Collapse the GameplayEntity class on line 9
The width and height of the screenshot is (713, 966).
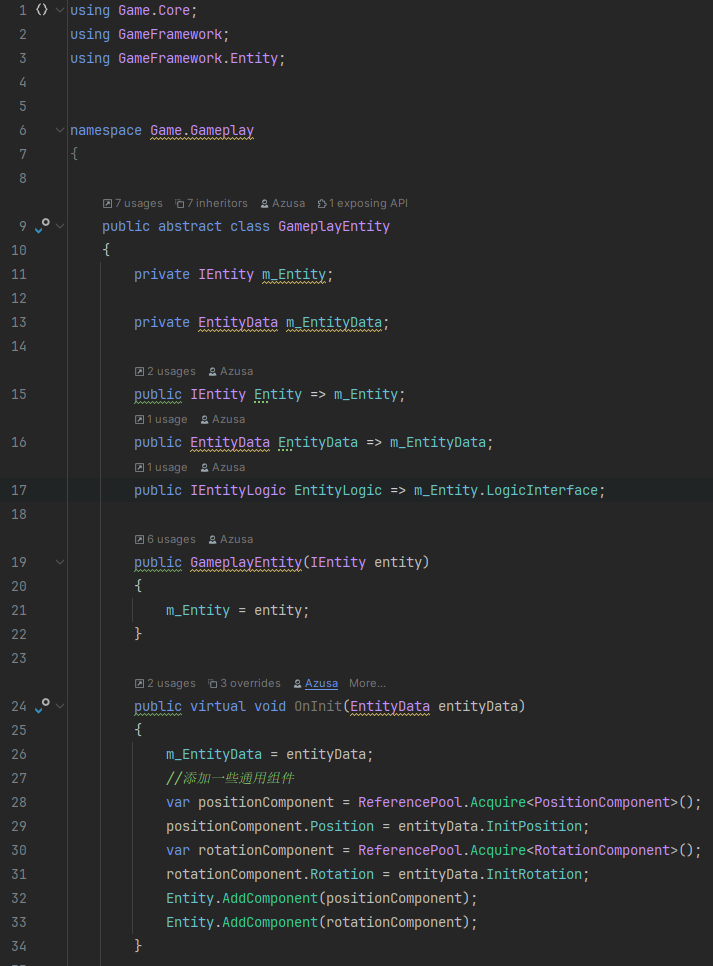(x=60, y=226)
